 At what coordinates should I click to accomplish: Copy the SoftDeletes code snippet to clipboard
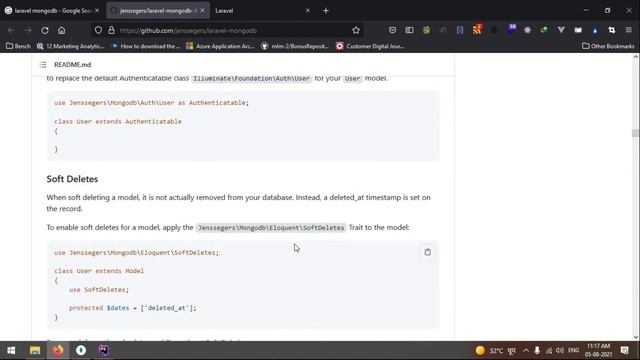pos(427,252)
